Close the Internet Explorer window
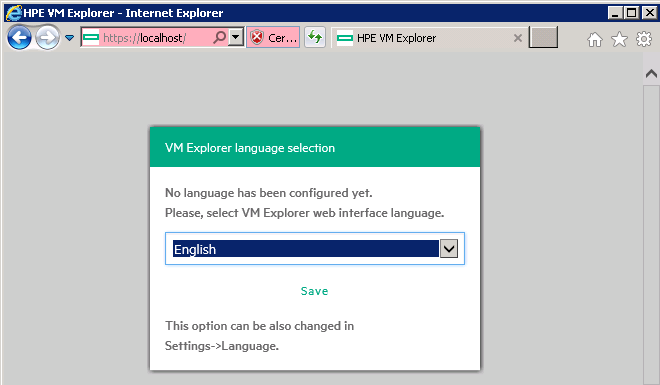 [x=649, y=13]
